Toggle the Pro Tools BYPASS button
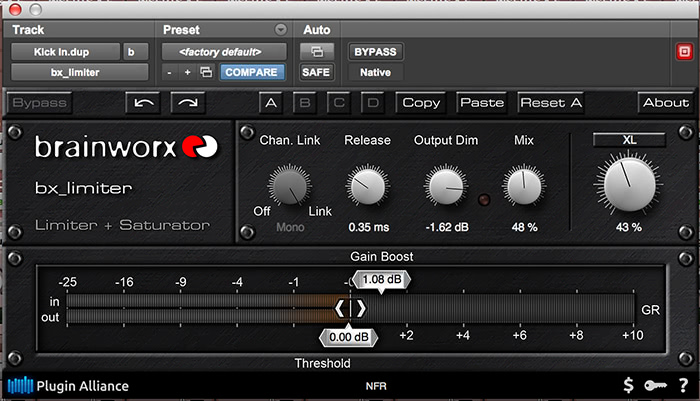The width and height of the screenshot is (700, 401). point(375,52)
